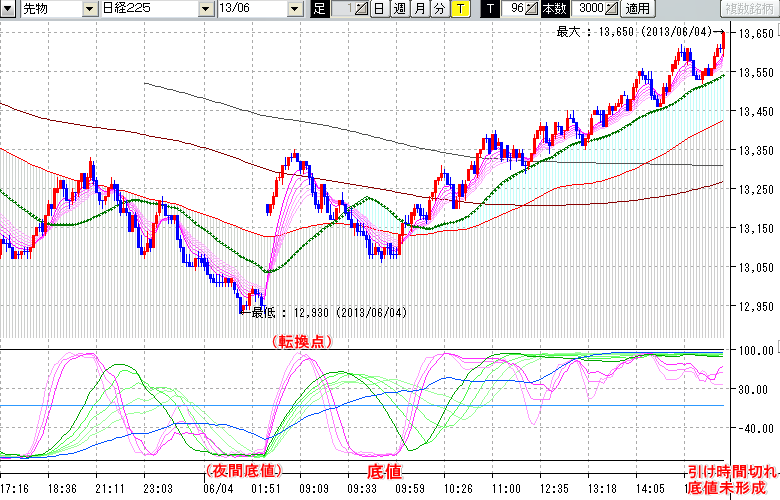Click the spinner beside the 96 value
This screenshot has height=500, width=780.
click(x=532, y=9)
